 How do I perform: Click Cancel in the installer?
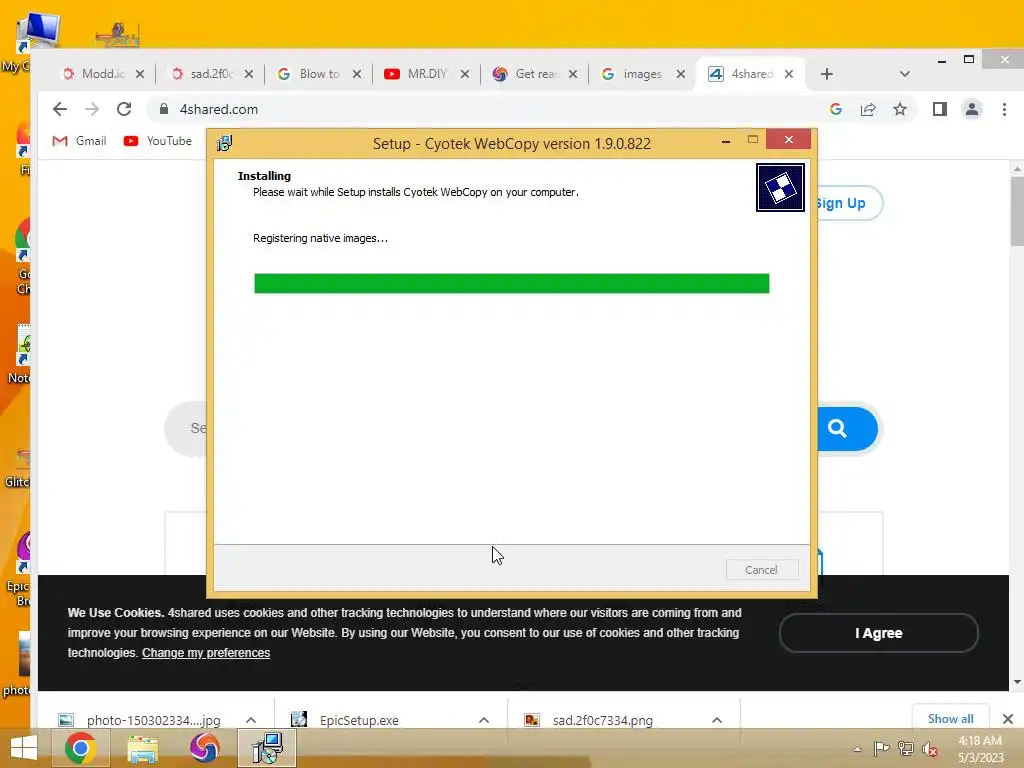(761, 569)
